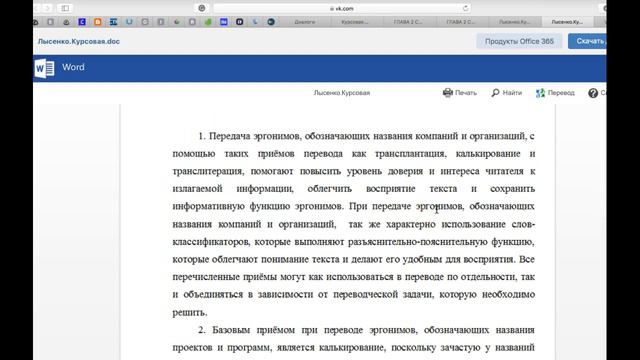Click the word "калькирование," in paragraph 2

(352, 347)
